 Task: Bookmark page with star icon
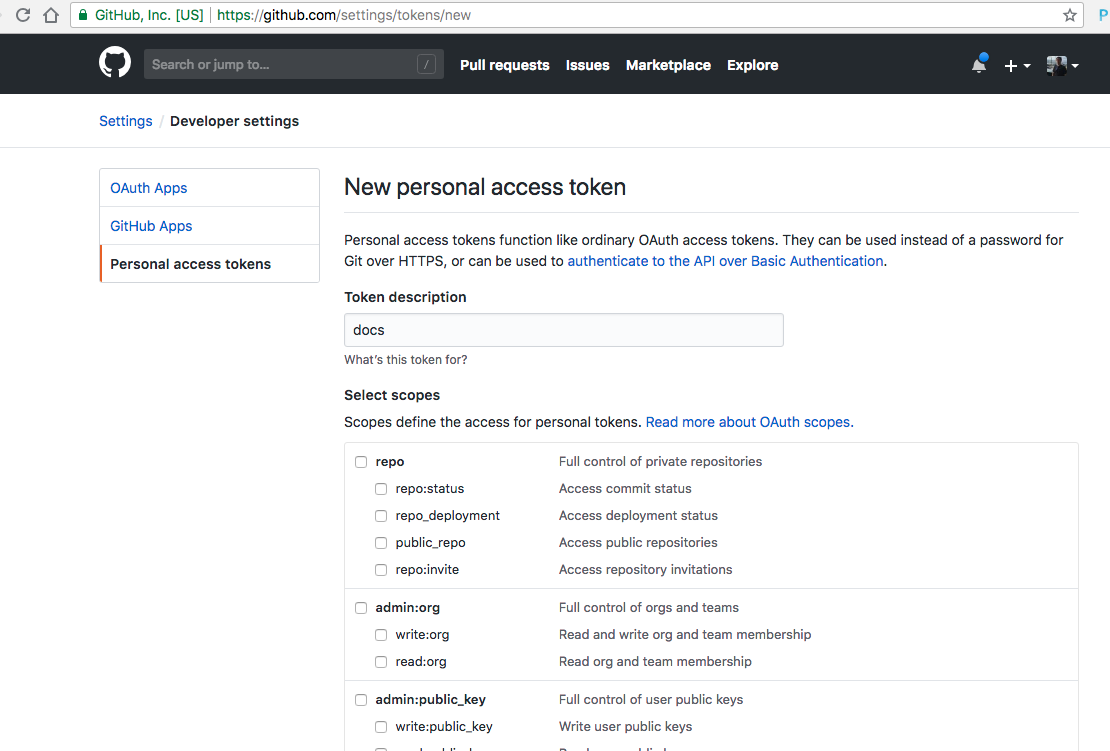[x=1070, y=15]
